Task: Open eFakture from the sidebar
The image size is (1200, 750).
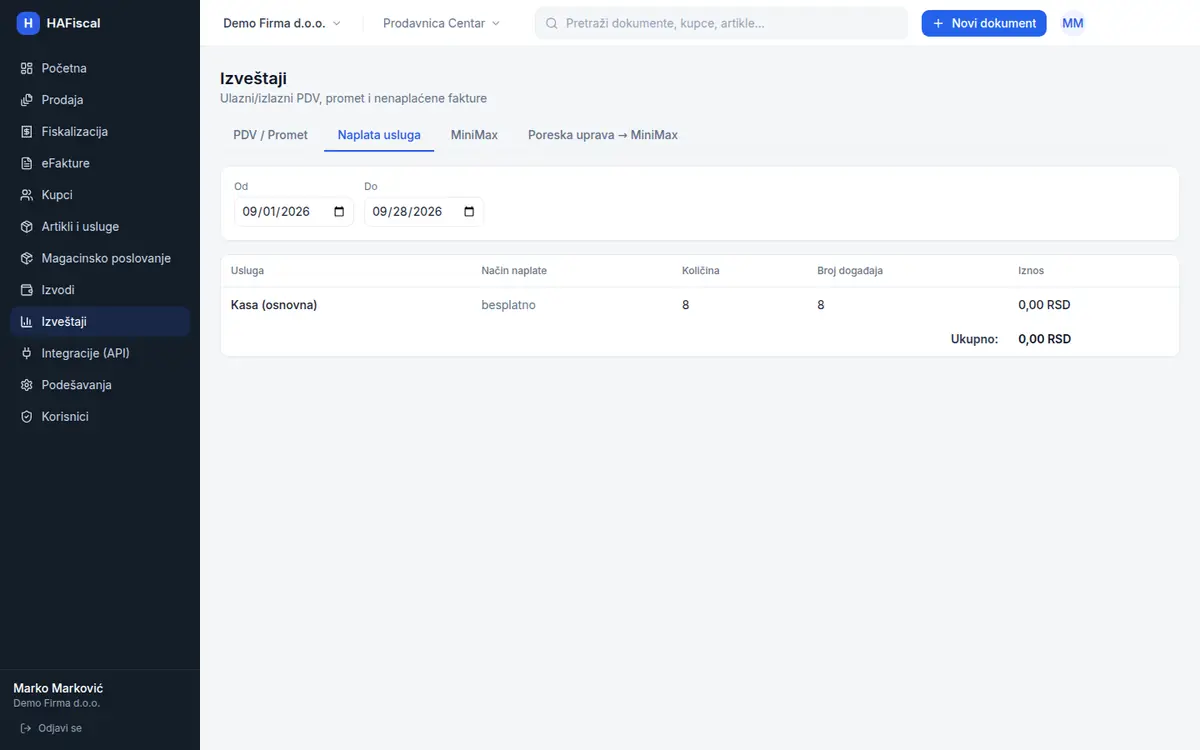Action: (100, 163)
